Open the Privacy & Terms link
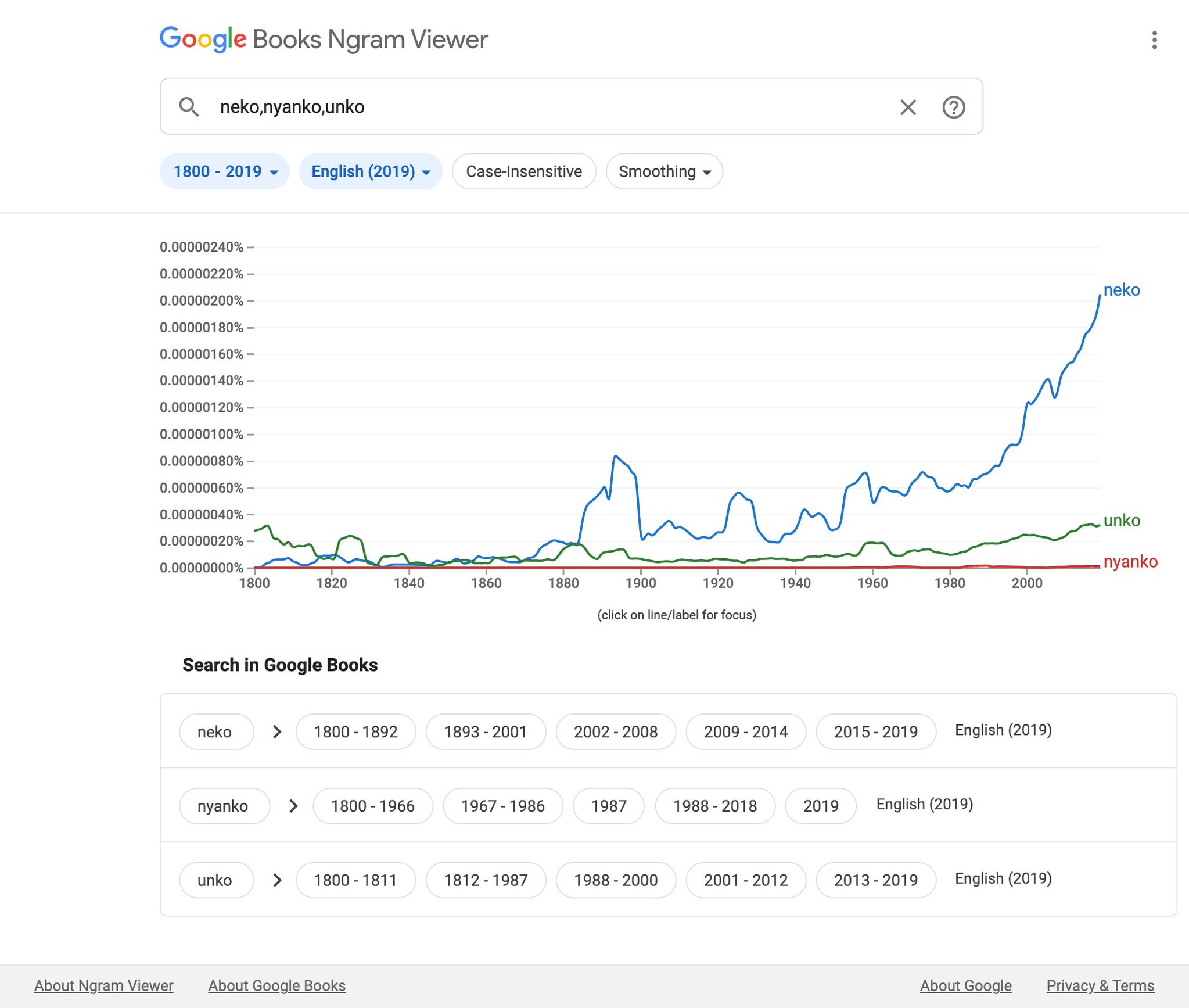The height and width of the screenshot is (1008, 1189). (x=1100, y=985)
